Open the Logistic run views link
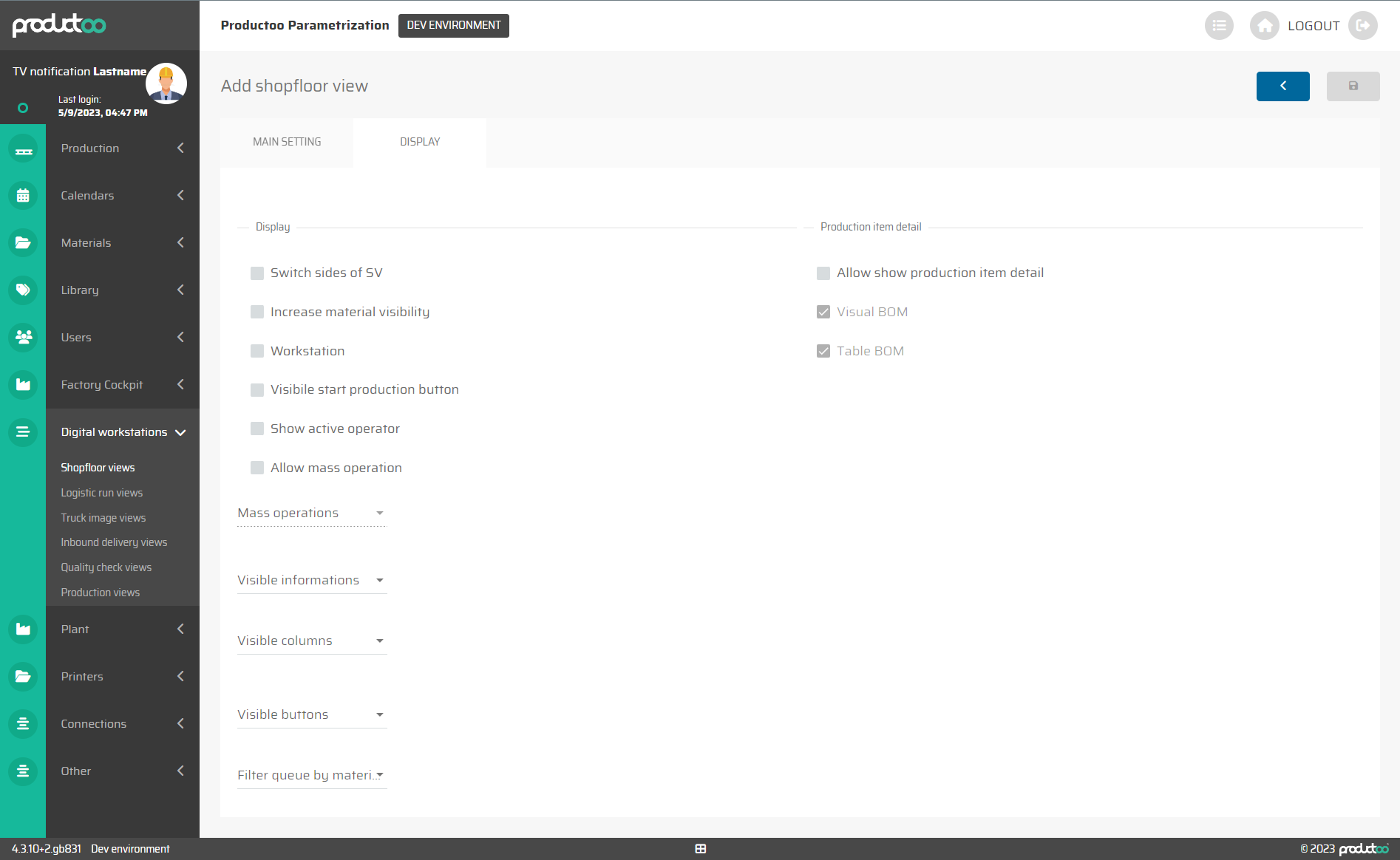This screenshot has height=860, width=1400. tap(101, 493)
